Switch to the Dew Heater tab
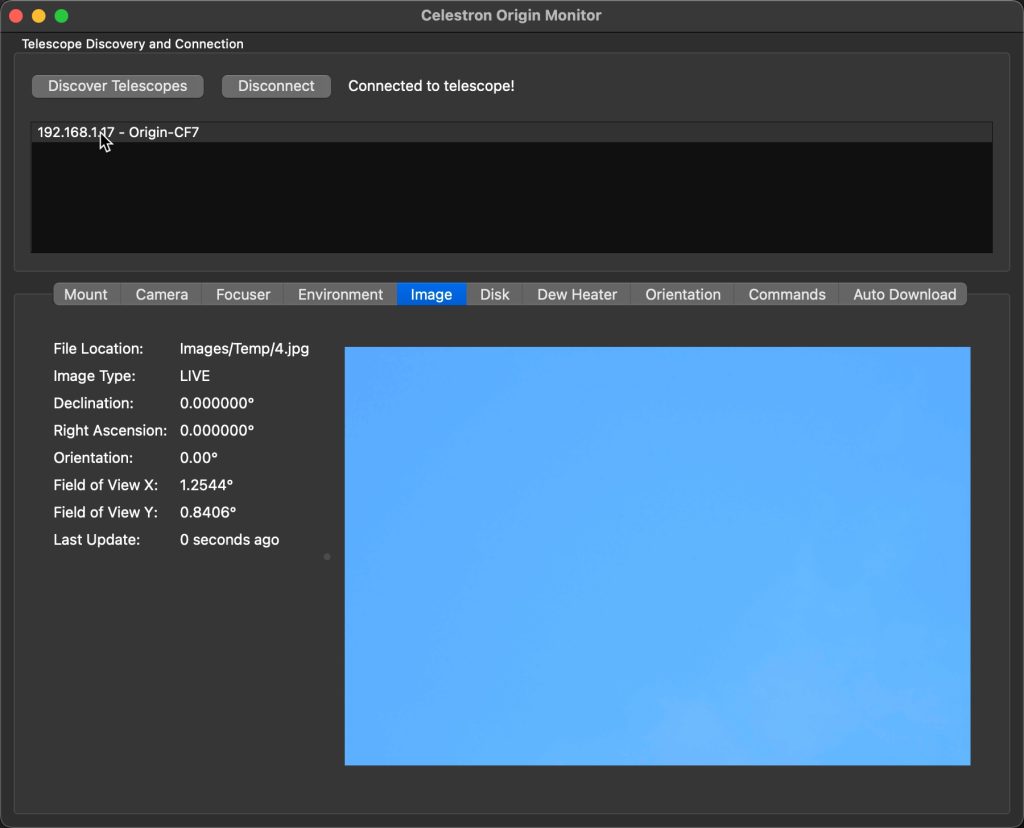1024x828 pixels. tap(577, 295)
